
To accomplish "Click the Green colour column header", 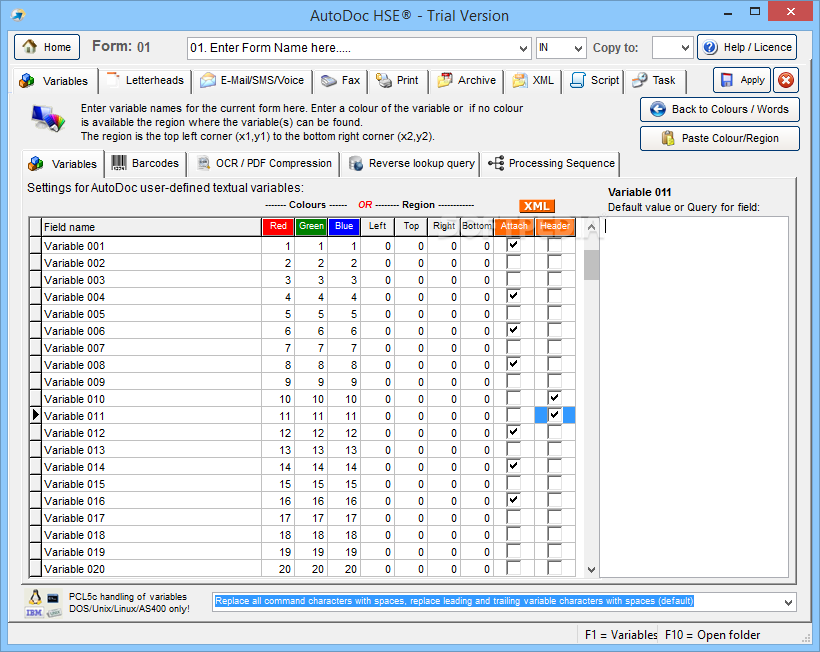I will tap(311, 226).
